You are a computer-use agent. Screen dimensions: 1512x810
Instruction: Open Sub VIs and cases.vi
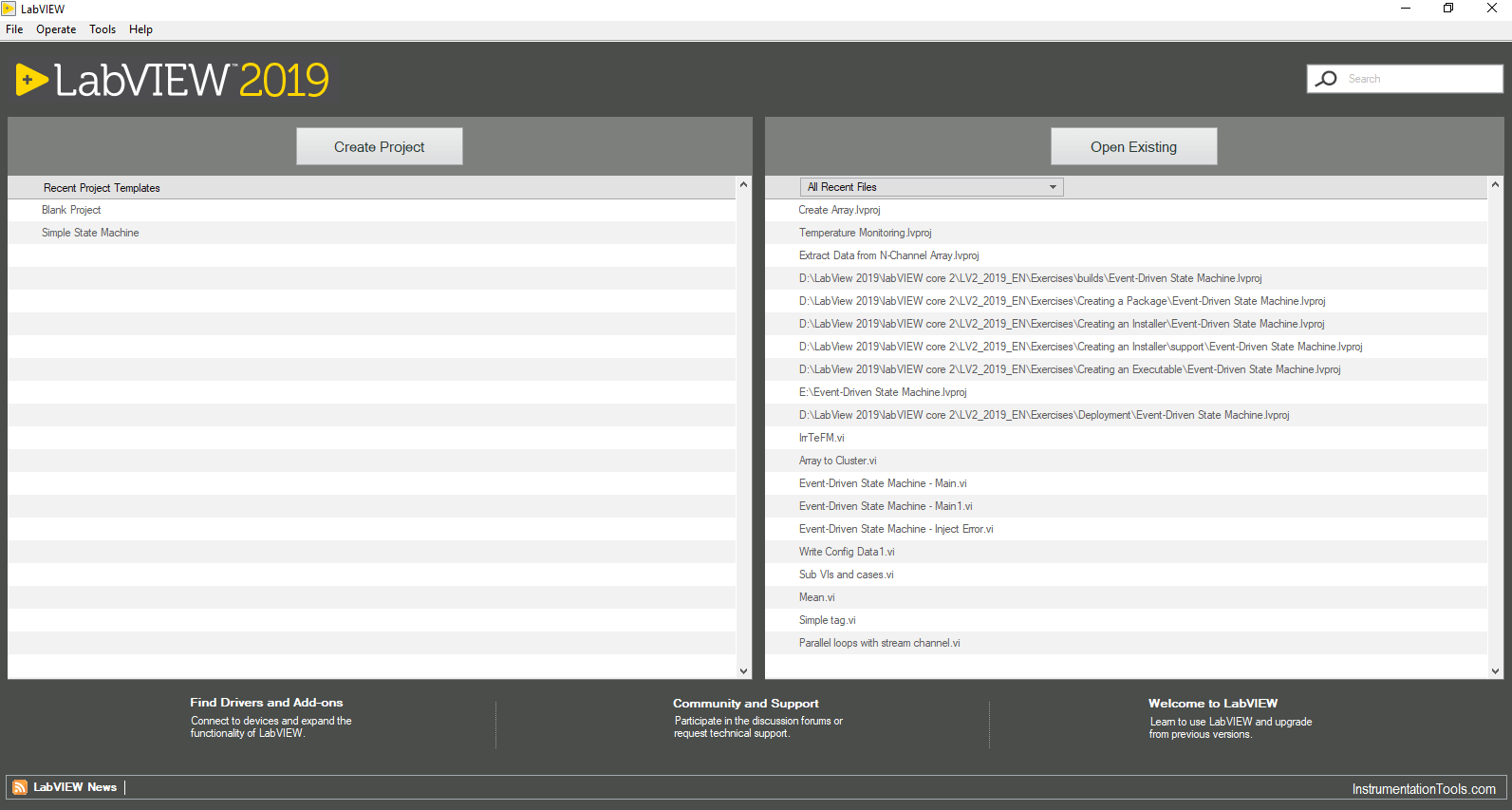(847, 575)
